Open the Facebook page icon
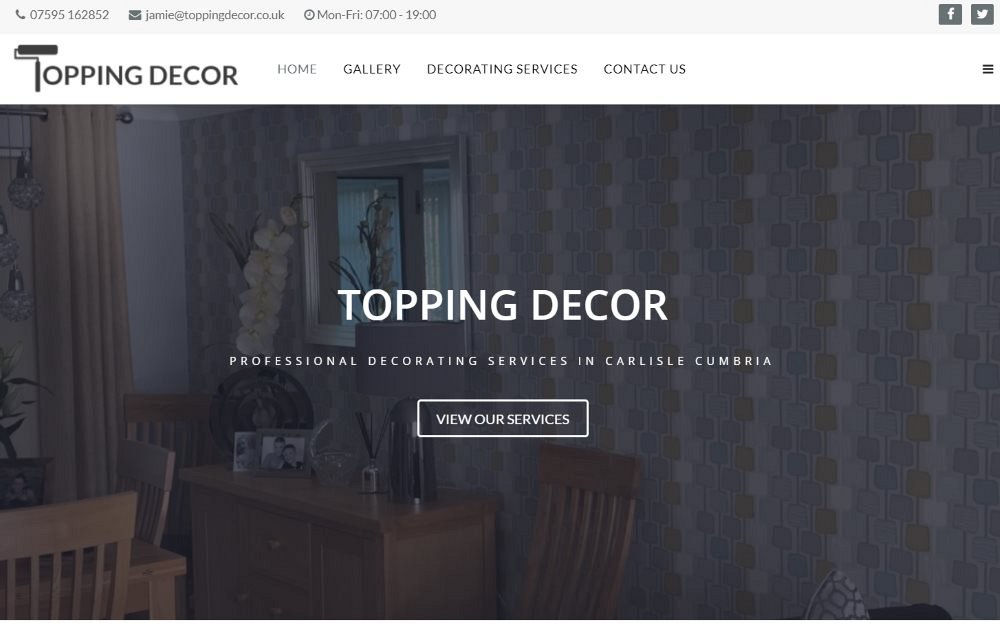This screenshot has width=1000, height=634. [x=950, y=14]
